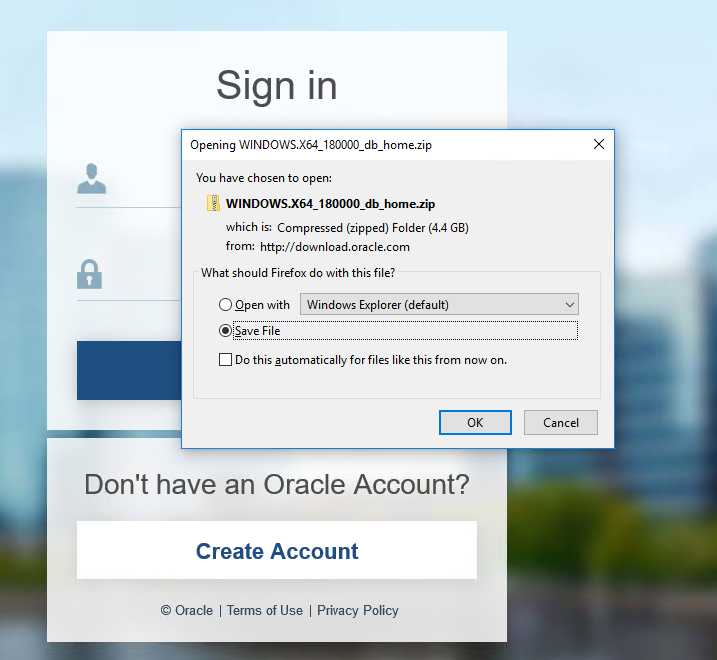The width and height of the screenshot is (717, 660).
Task: Click the dark blue sign-in button
Action: (129, 370)
